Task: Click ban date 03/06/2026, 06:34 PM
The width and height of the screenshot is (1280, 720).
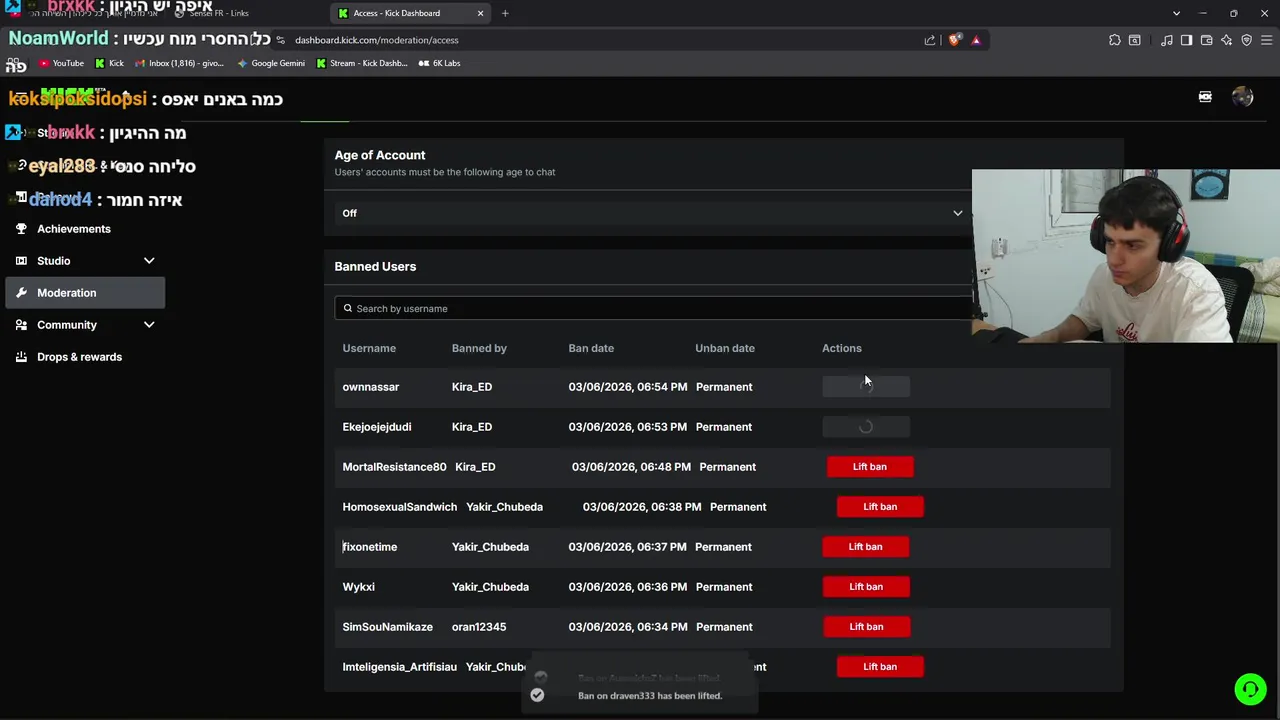Action: click(x=628, y=627)
